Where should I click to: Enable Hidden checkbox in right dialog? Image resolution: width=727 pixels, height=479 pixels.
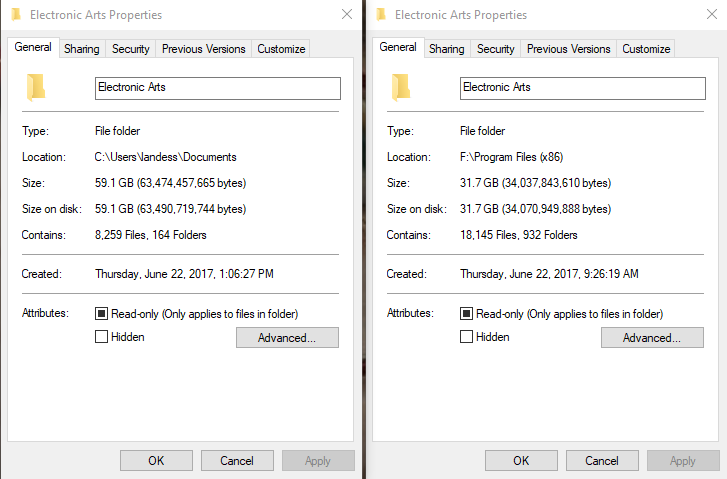tap(466, 336)
